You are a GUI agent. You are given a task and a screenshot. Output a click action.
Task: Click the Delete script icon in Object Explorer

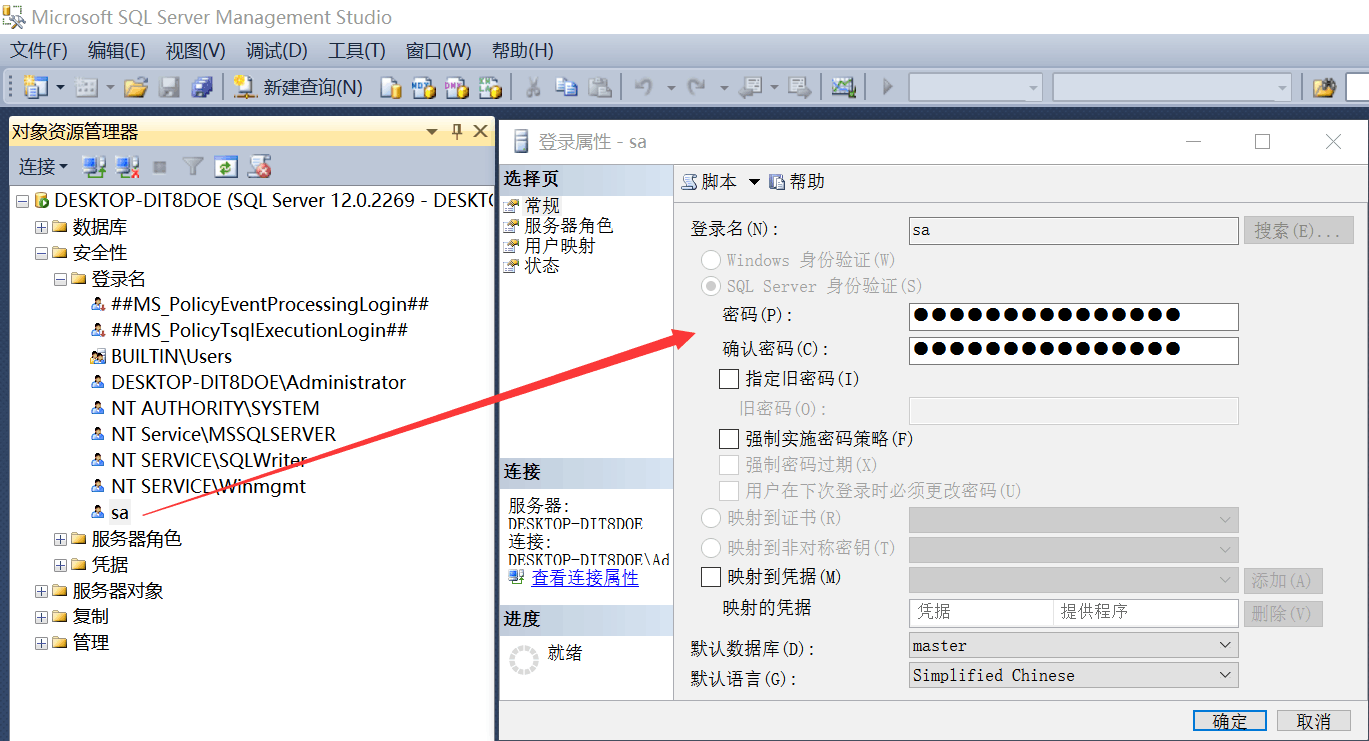[x=260, y=166]
